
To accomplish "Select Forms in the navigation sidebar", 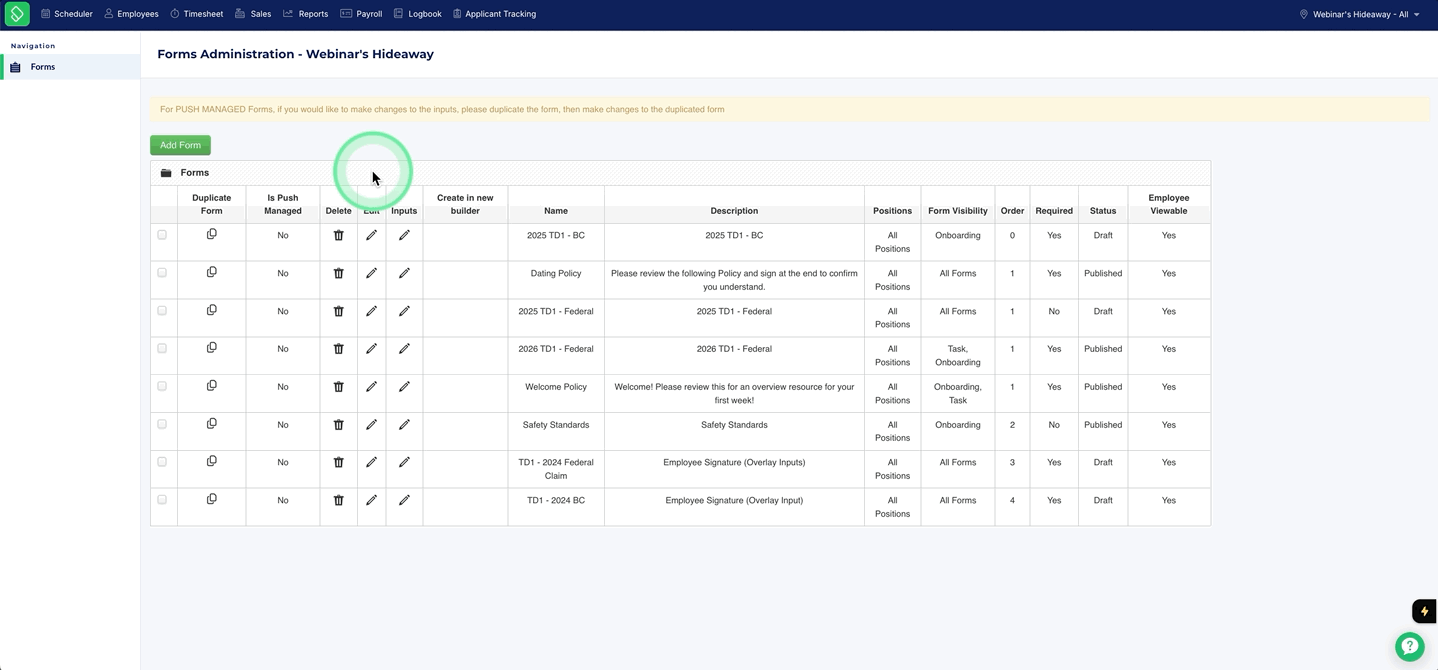I will 70,67.
